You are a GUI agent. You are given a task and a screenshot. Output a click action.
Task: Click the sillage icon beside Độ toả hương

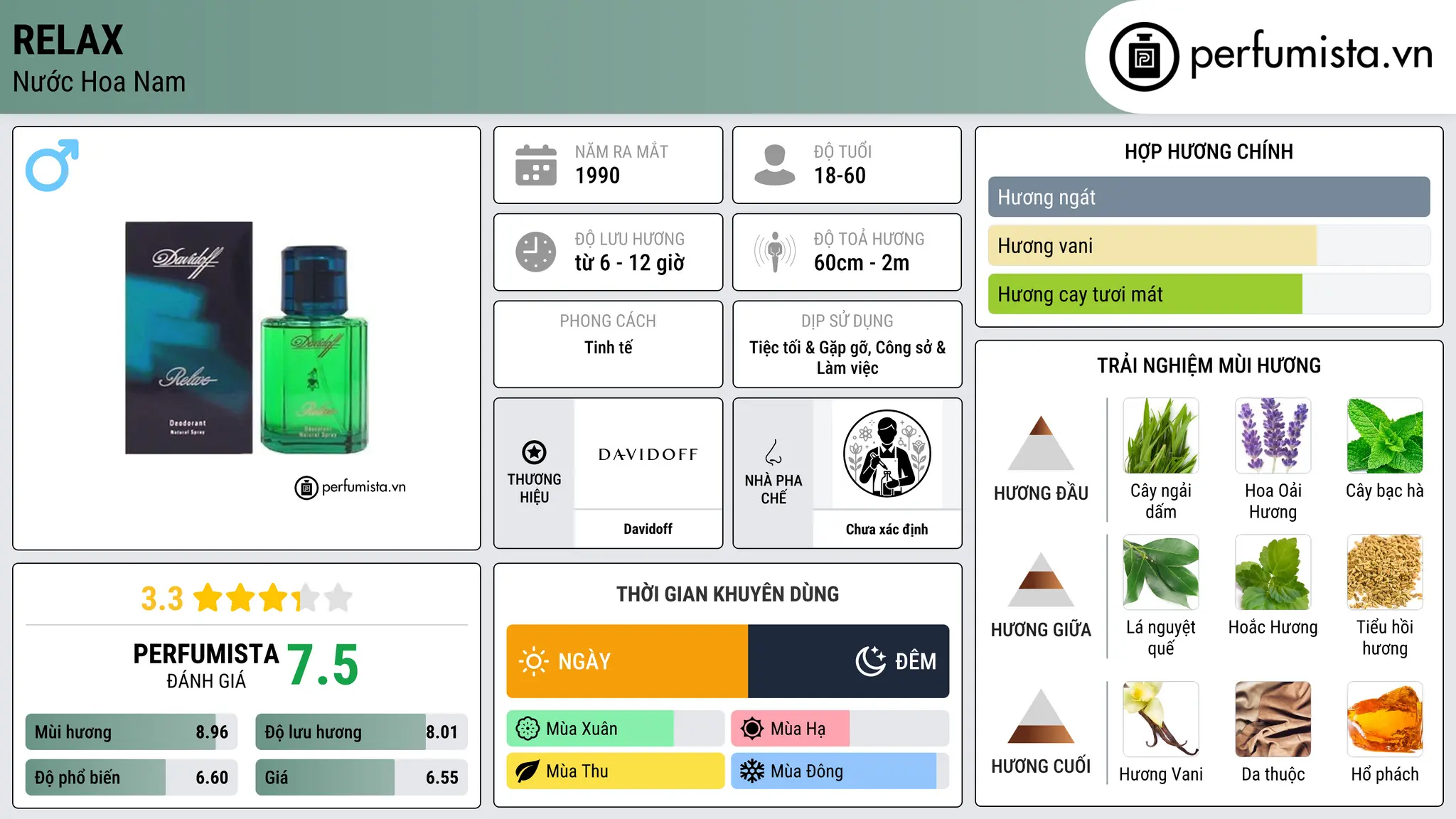pos(775,252)
